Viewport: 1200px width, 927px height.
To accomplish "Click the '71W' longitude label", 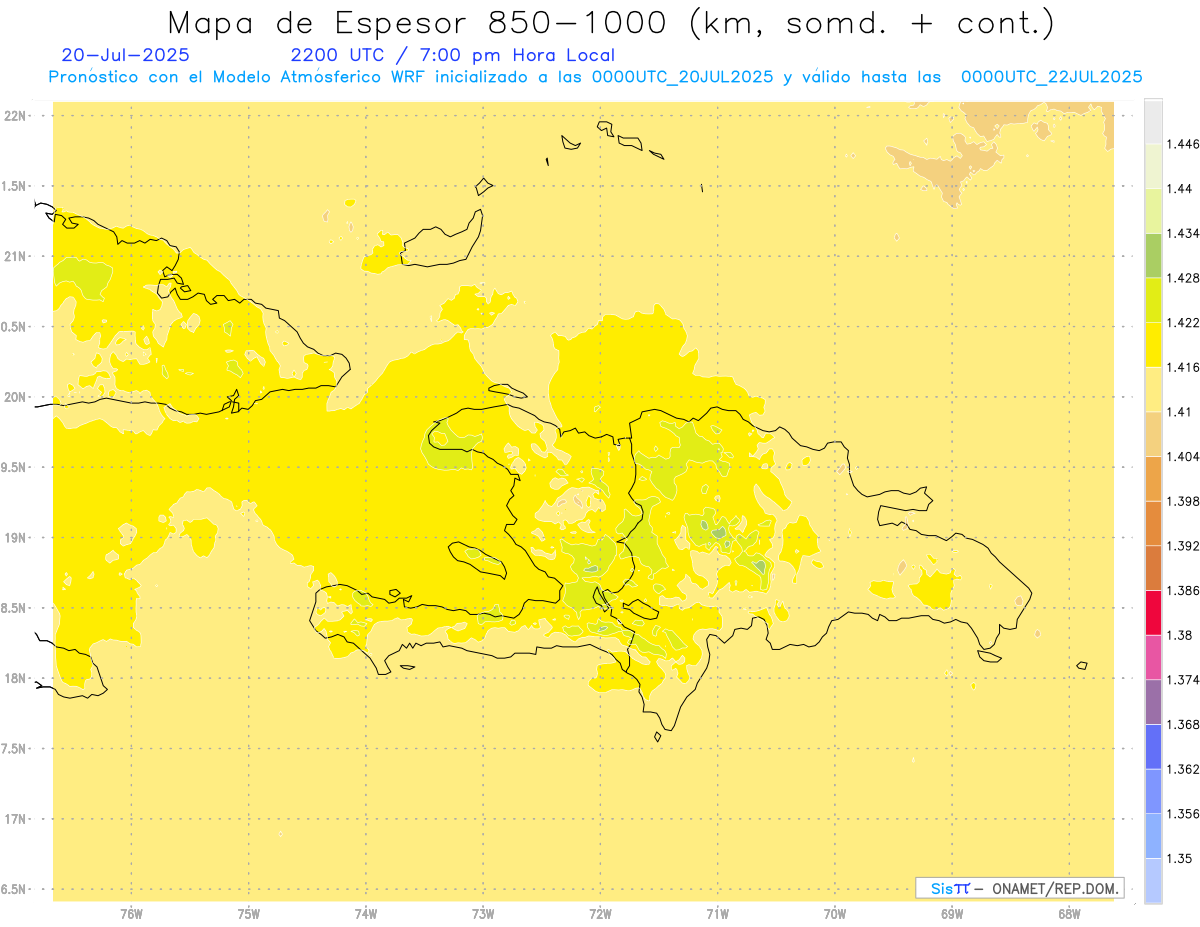I will click(717, 913).
